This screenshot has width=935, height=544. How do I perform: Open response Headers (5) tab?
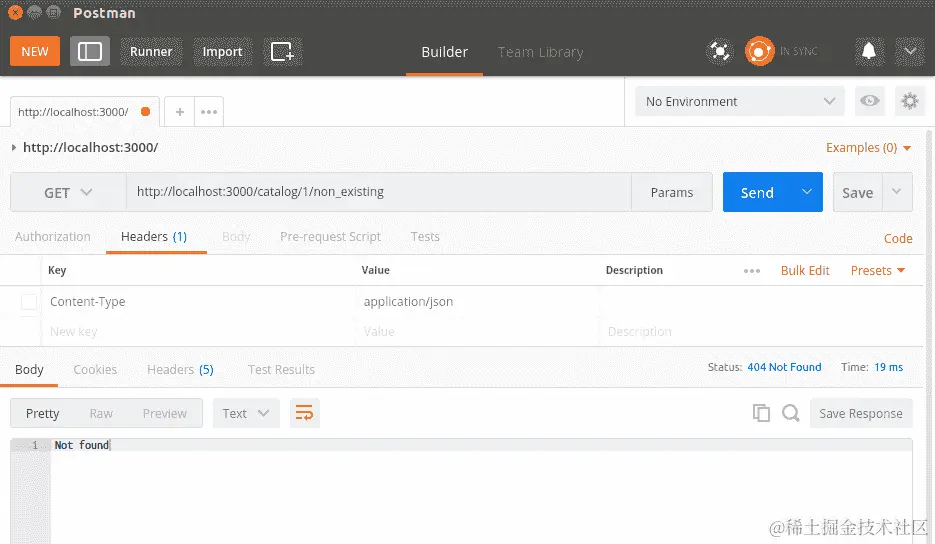pos(180,370)
